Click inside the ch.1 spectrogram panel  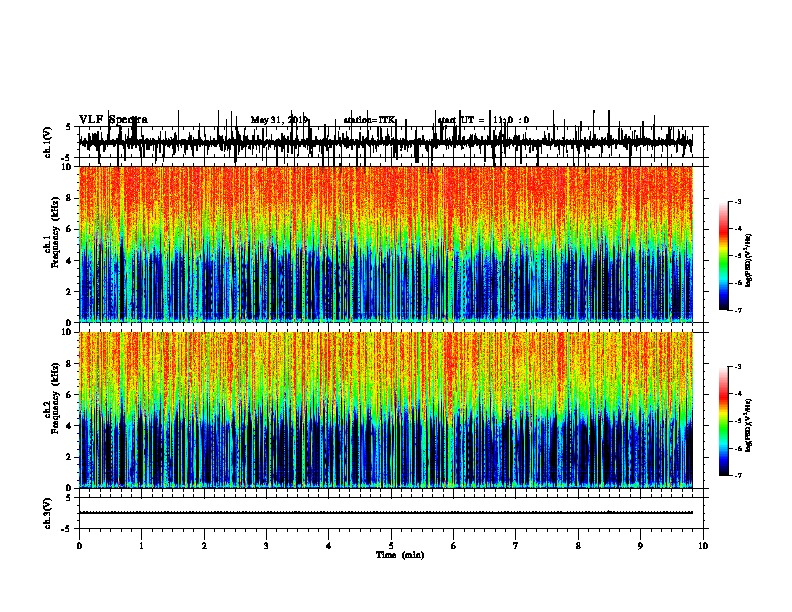click(386, 244)
